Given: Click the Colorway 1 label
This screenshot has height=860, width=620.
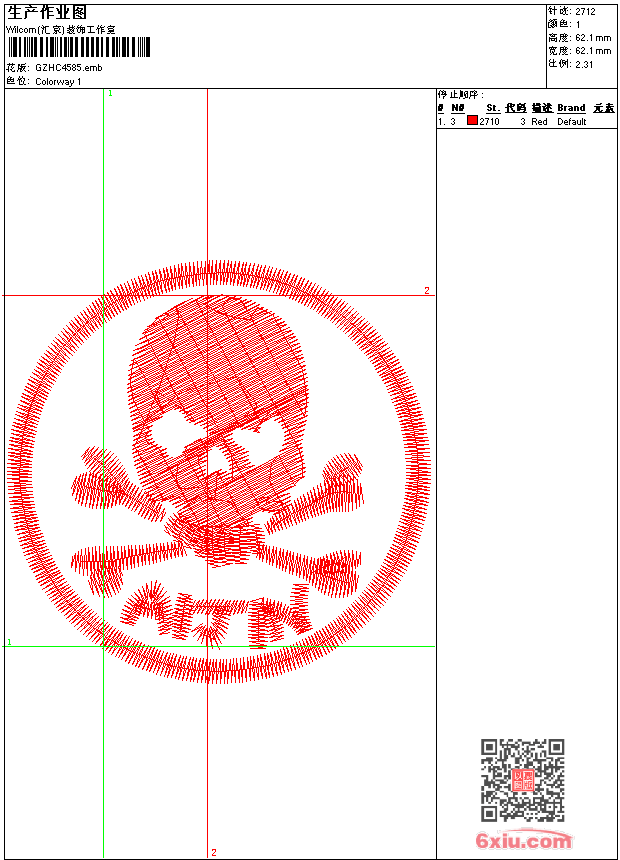Looking at the screenshot, I should tap(58, 82).
